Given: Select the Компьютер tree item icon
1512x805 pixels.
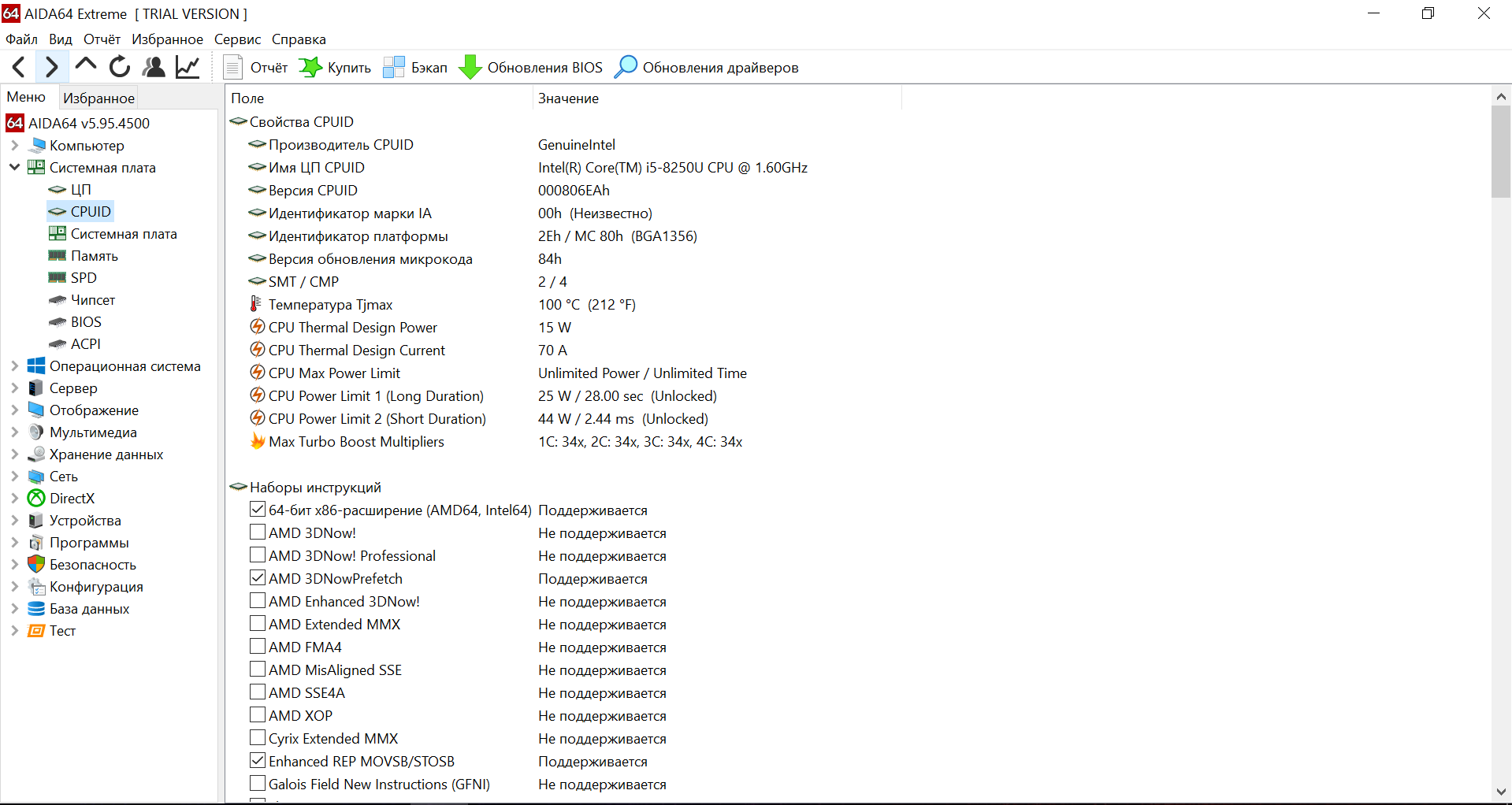Looking at the screenshot, I should pos(36,146).
